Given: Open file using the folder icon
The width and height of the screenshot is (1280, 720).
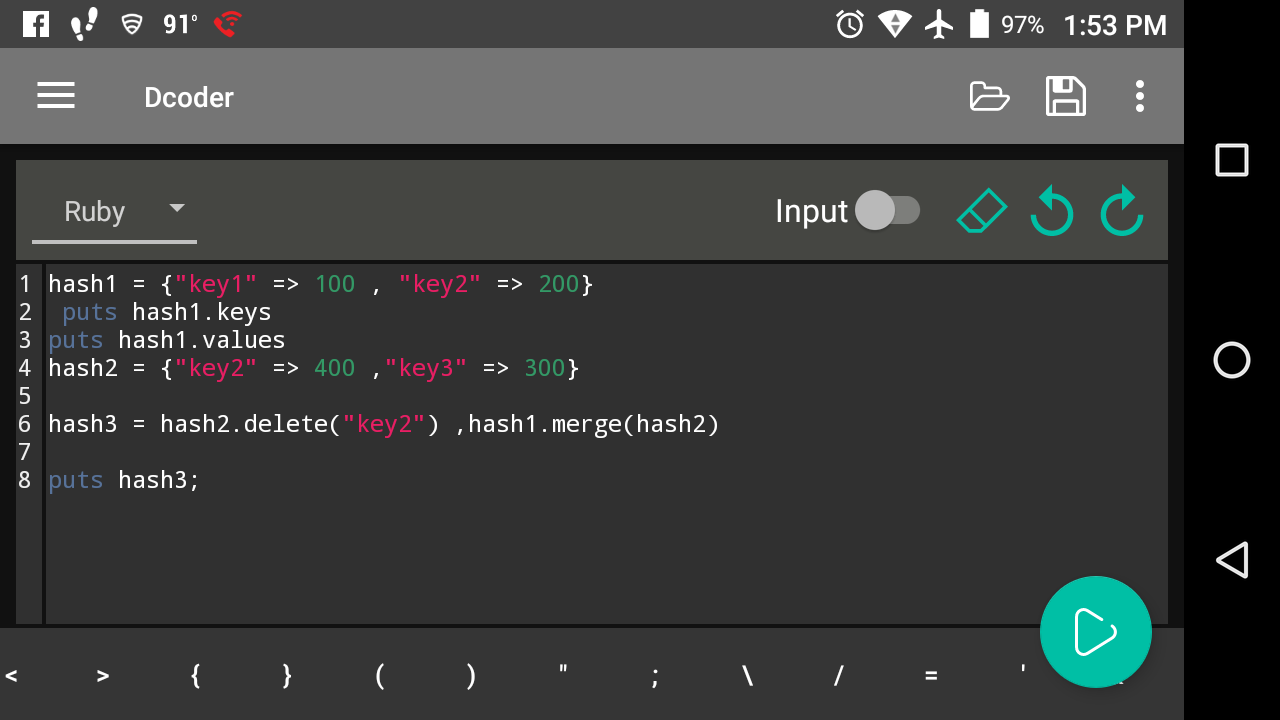Looking at the screenshot, I should 989,96.
